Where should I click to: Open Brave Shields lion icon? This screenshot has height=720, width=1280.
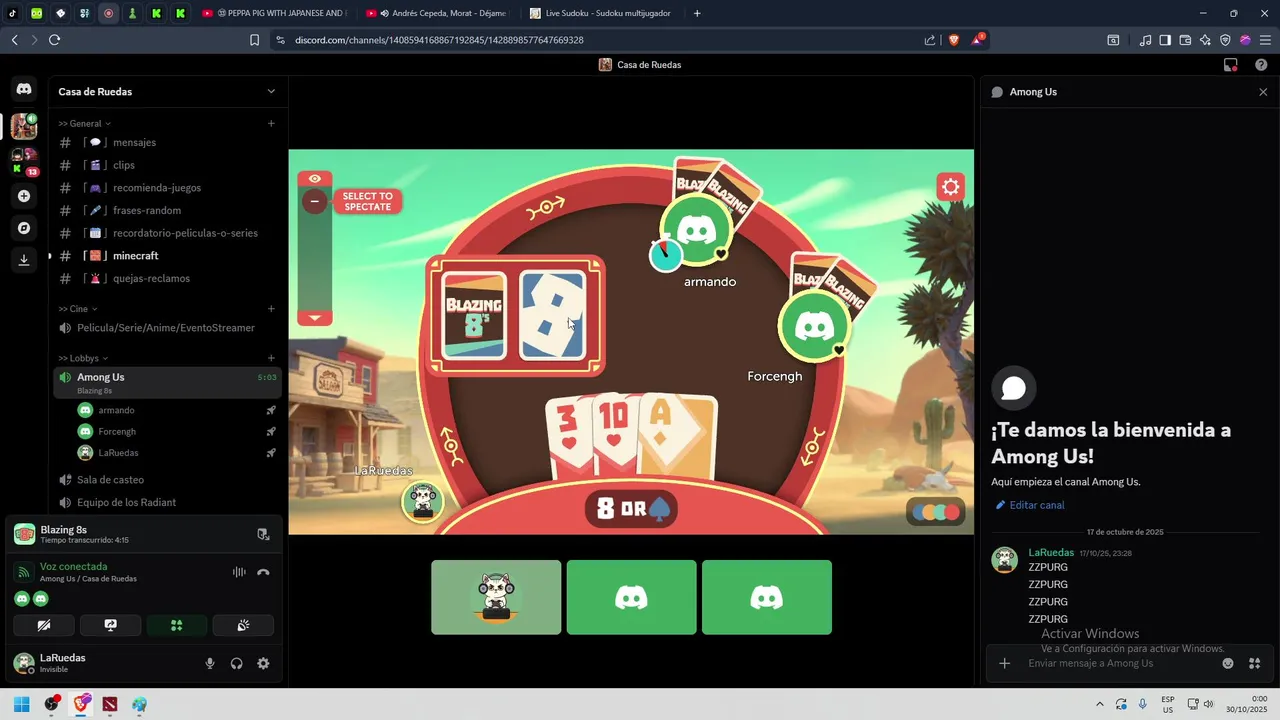pos(953,40)
